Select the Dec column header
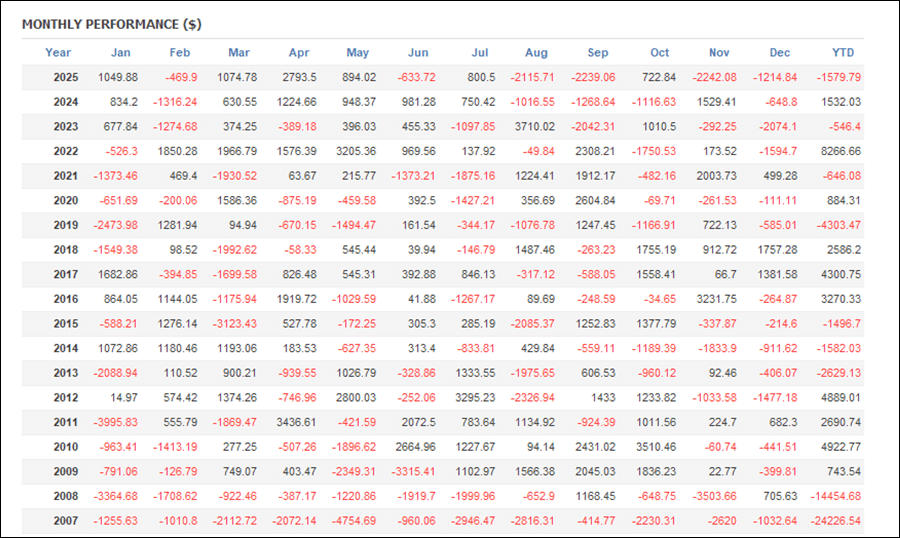 [779, 52]
